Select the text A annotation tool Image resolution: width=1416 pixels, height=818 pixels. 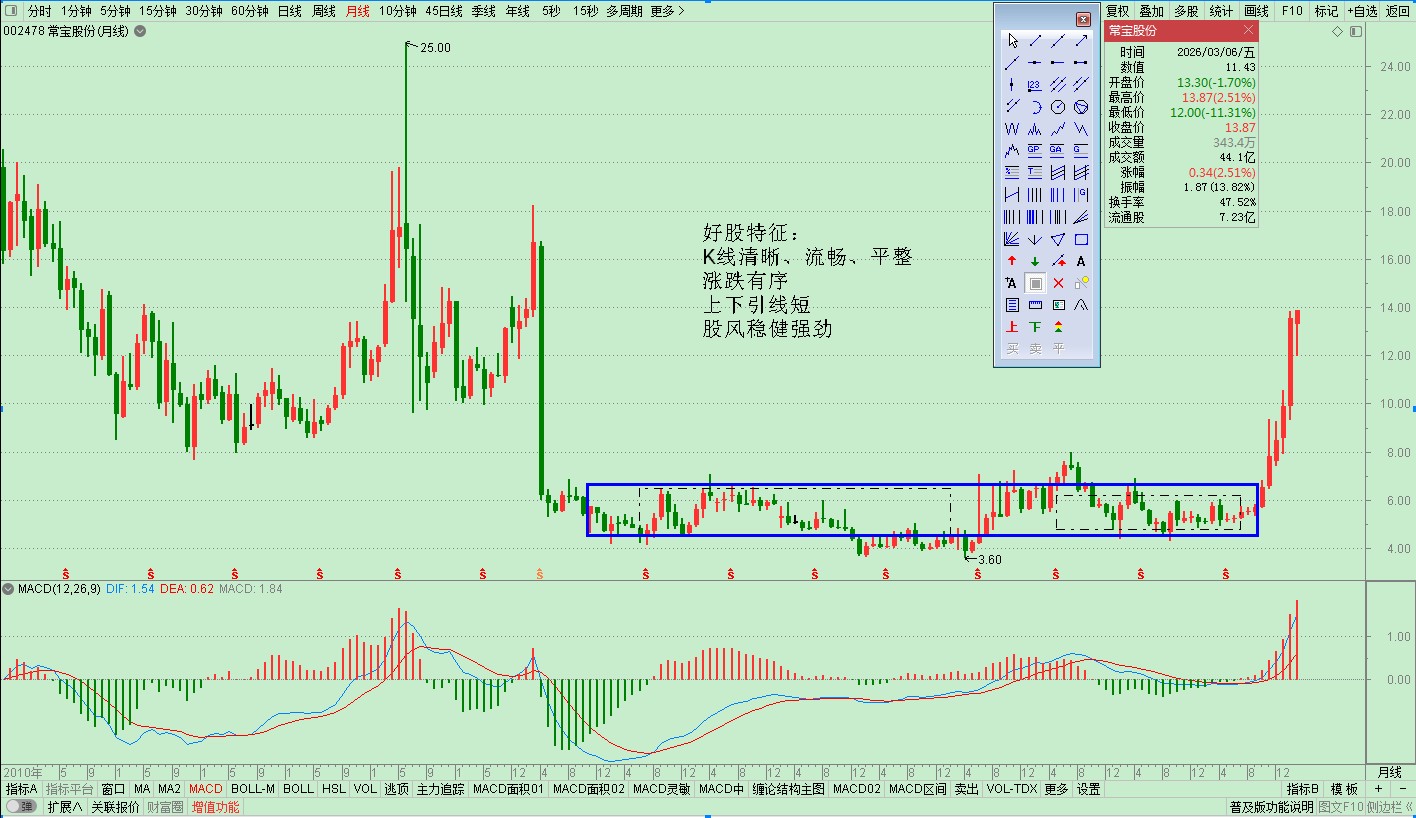(1081, 261)
